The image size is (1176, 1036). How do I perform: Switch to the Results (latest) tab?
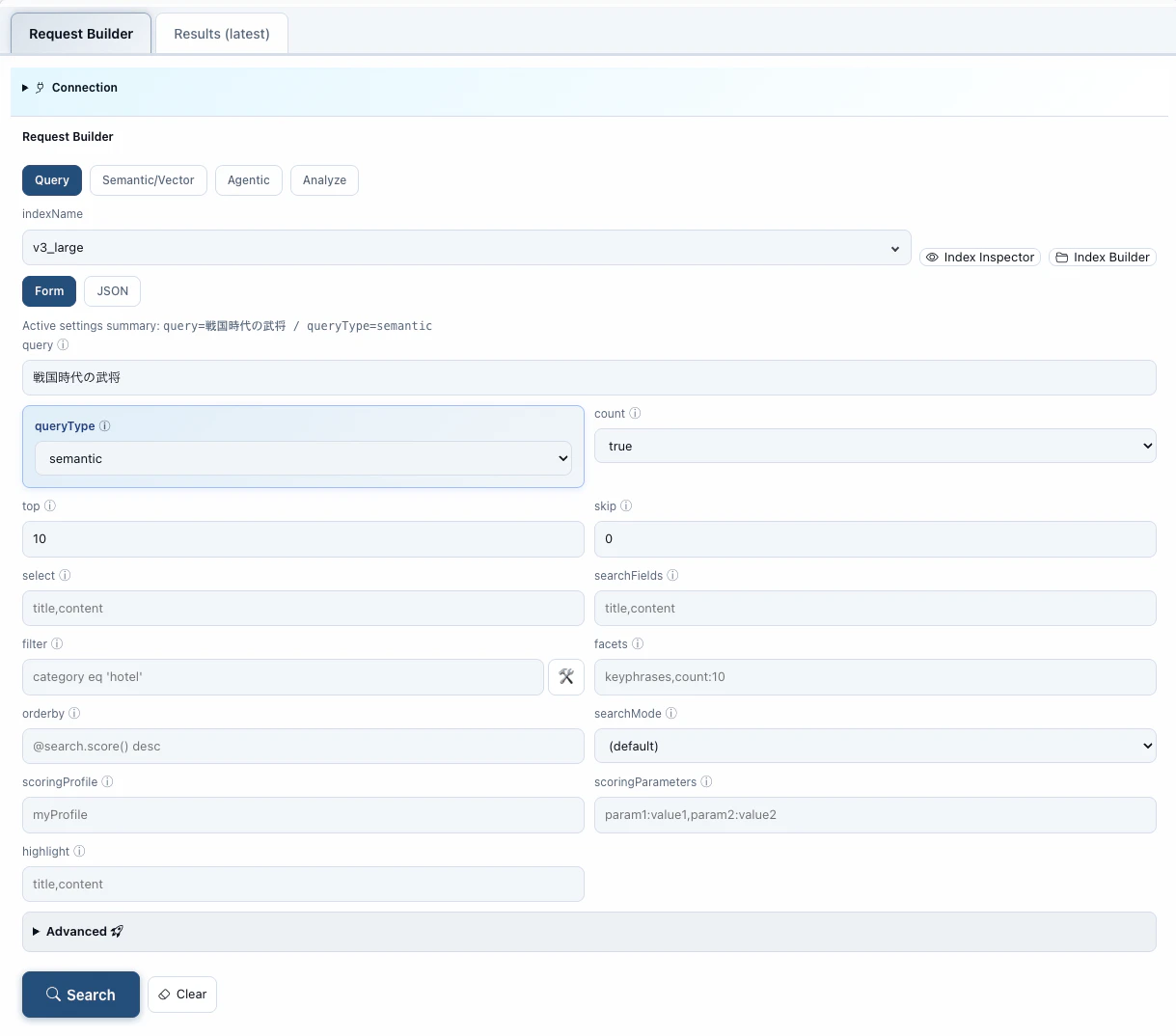(222, 34)
